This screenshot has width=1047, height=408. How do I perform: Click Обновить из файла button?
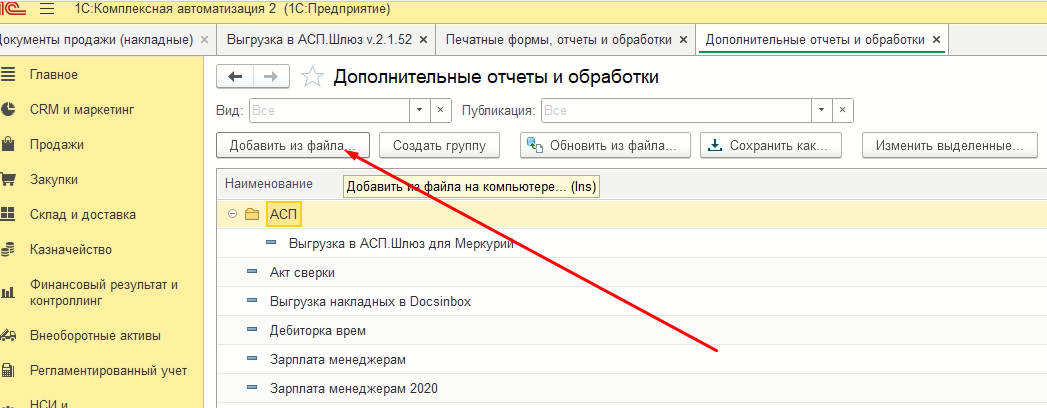point(605,145)
